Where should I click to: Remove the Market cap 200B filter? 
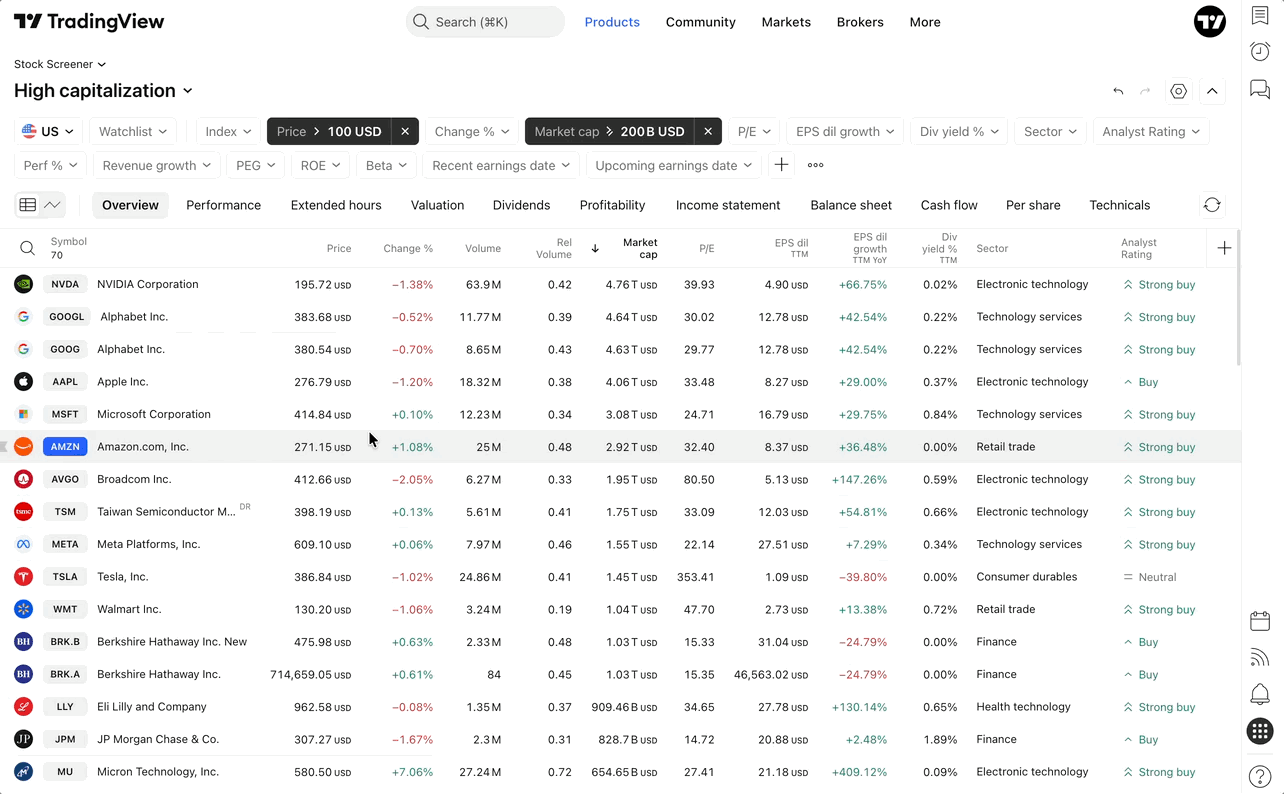point(708,131)
